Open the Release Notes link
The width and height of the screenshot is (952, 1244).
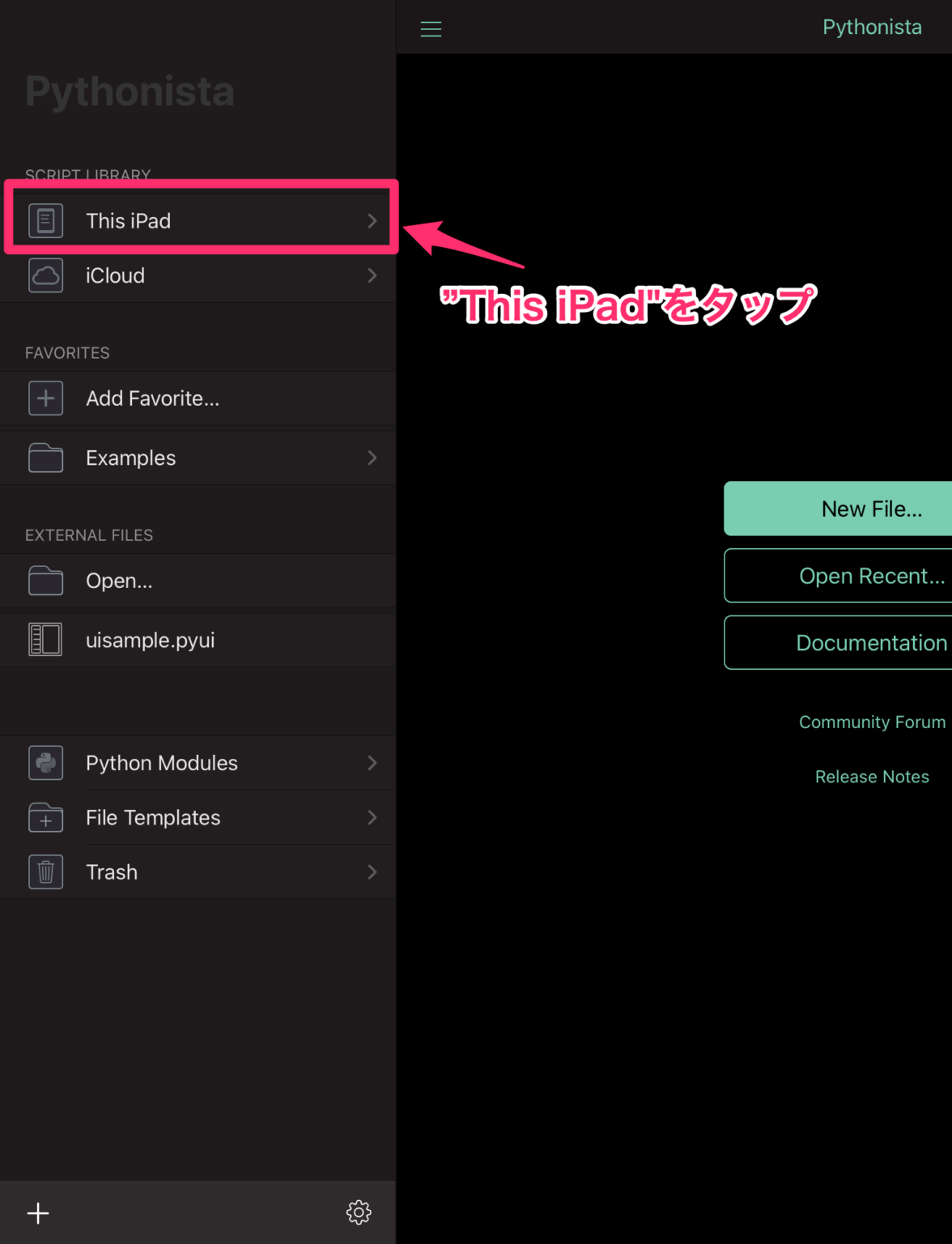coord(872,776)
